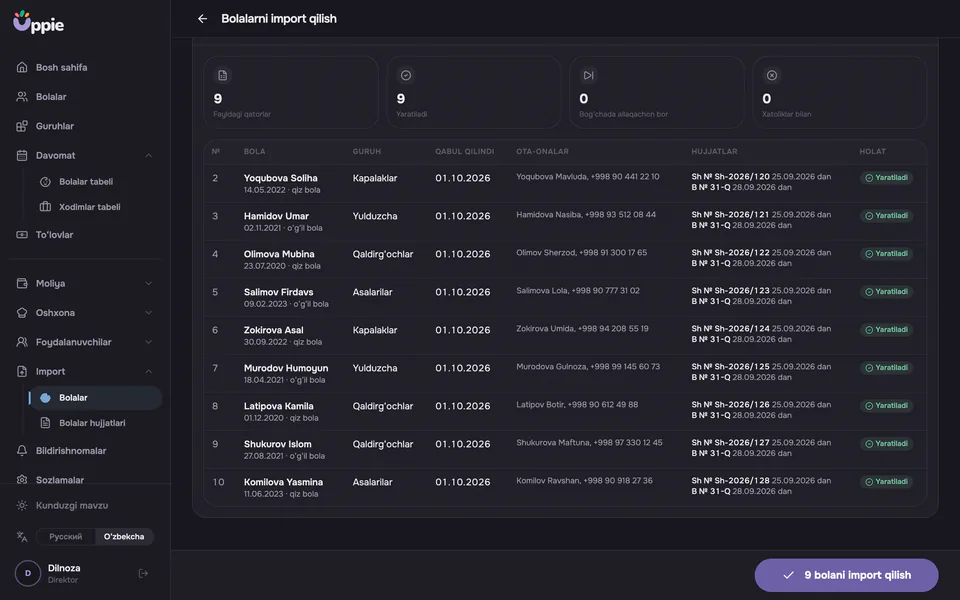The height and width of the screenshot is (600, 960).
Task: Click the Xodimlar tabeli briefcase icon
Action: pos(45,207)
